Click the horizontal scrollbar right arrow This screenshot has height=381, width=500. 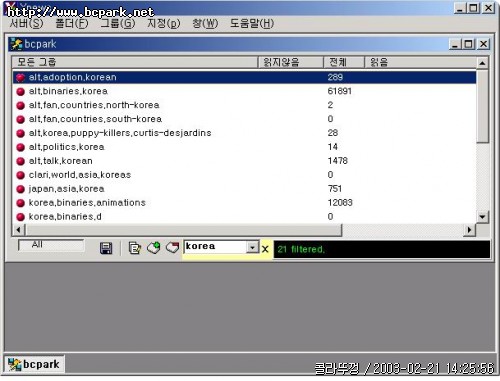tap(469, 230)
